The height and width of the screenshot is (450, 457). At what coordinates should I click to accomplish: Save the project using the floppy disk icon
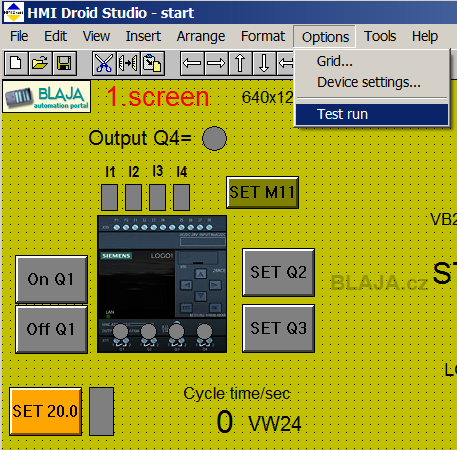click(64, 63)
